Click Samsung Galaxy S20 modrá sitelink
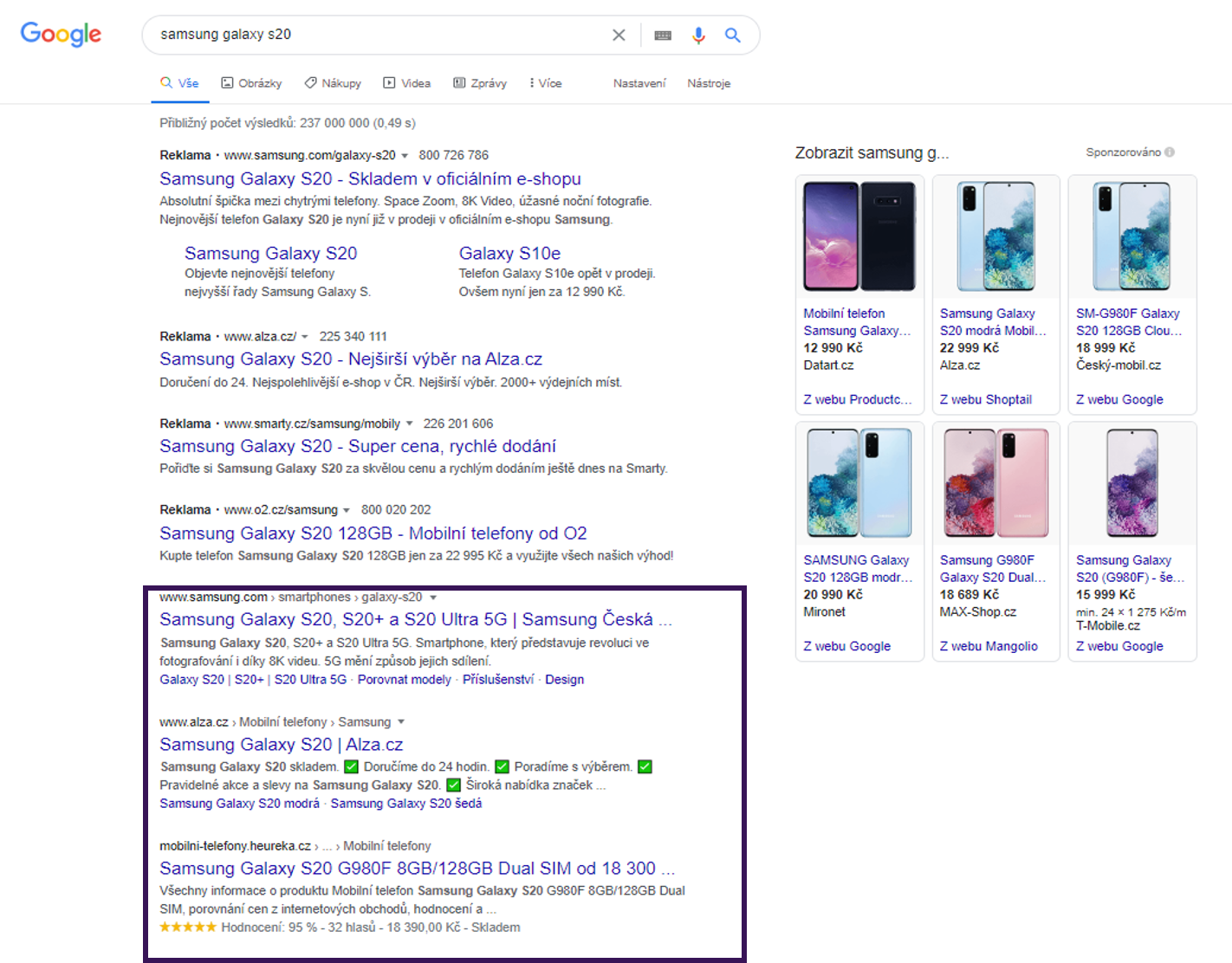1232x963 pixels. point(239,804)
